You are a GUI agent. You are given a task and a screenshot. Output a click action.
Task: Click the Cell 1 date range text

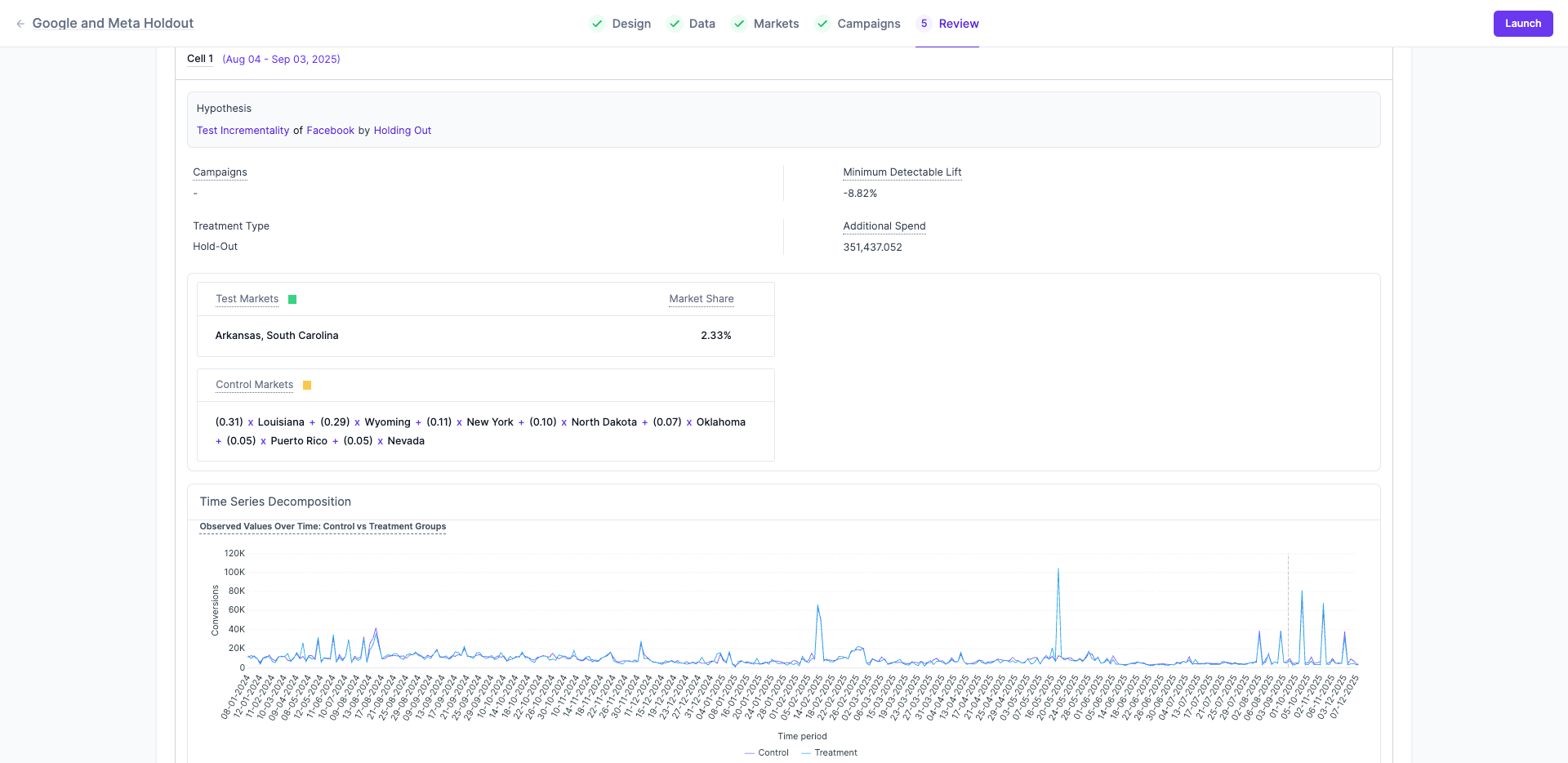click(281, 60)
